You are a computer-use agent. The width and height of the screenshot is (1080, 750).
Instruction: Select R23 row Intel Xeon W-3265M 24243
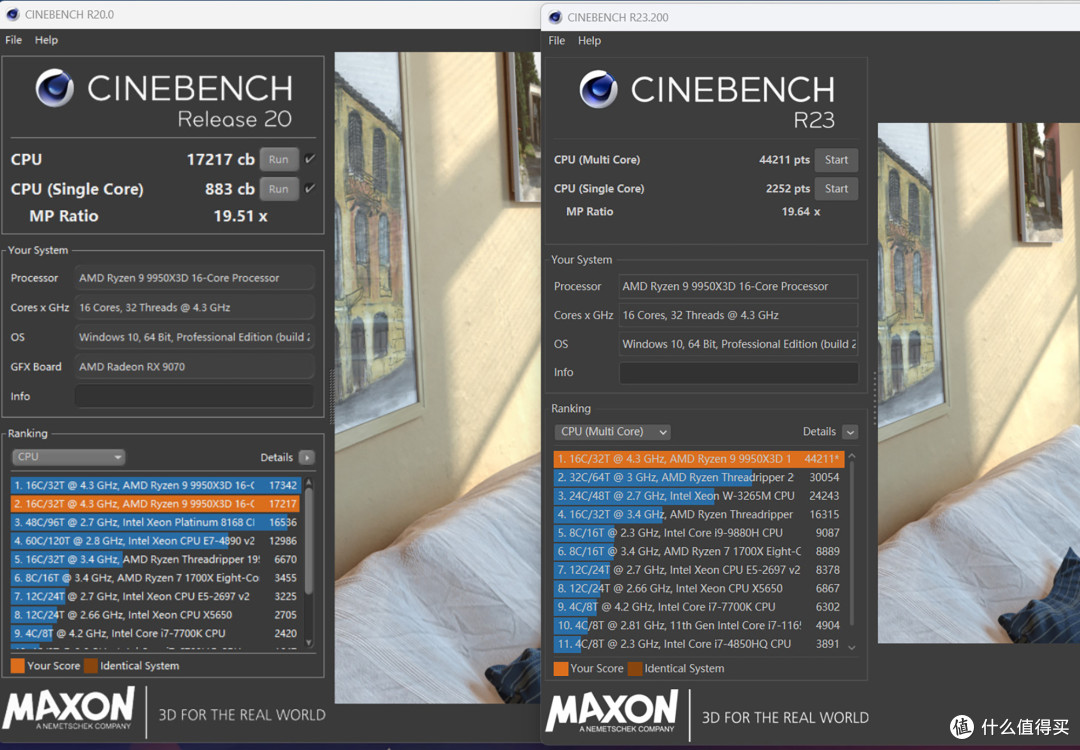pos(698,496)
